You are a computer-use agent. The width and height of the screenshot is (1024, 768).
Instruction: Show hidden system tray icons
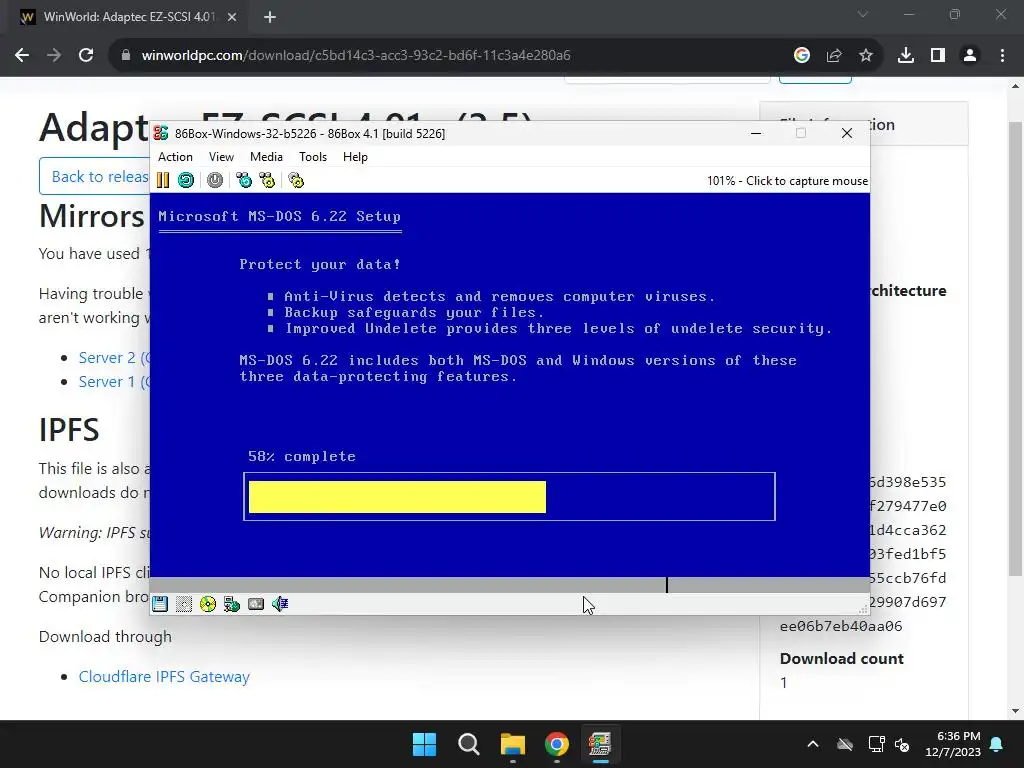point(813,744)
